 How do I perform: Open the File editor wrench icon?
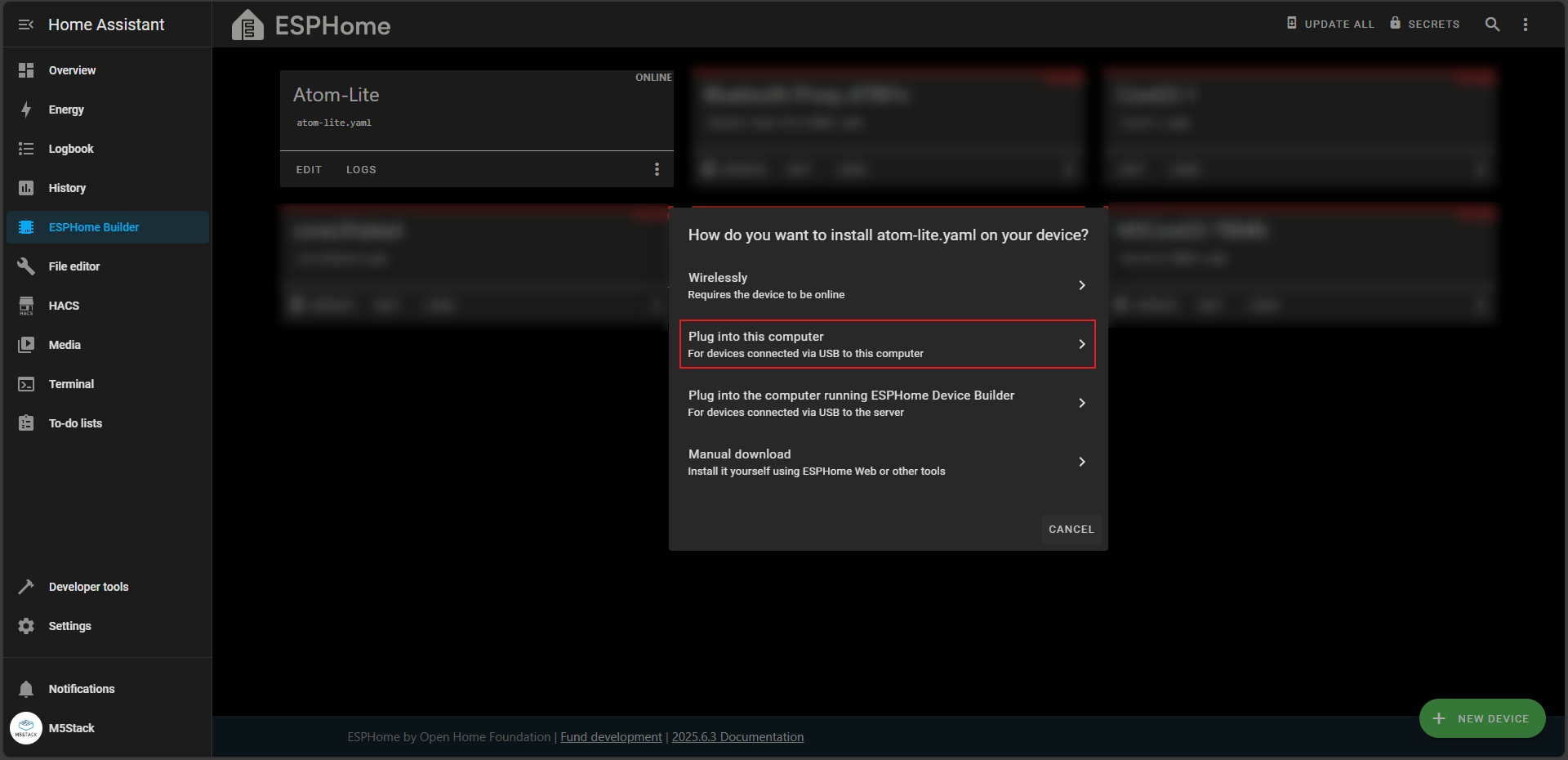[26, 266]
